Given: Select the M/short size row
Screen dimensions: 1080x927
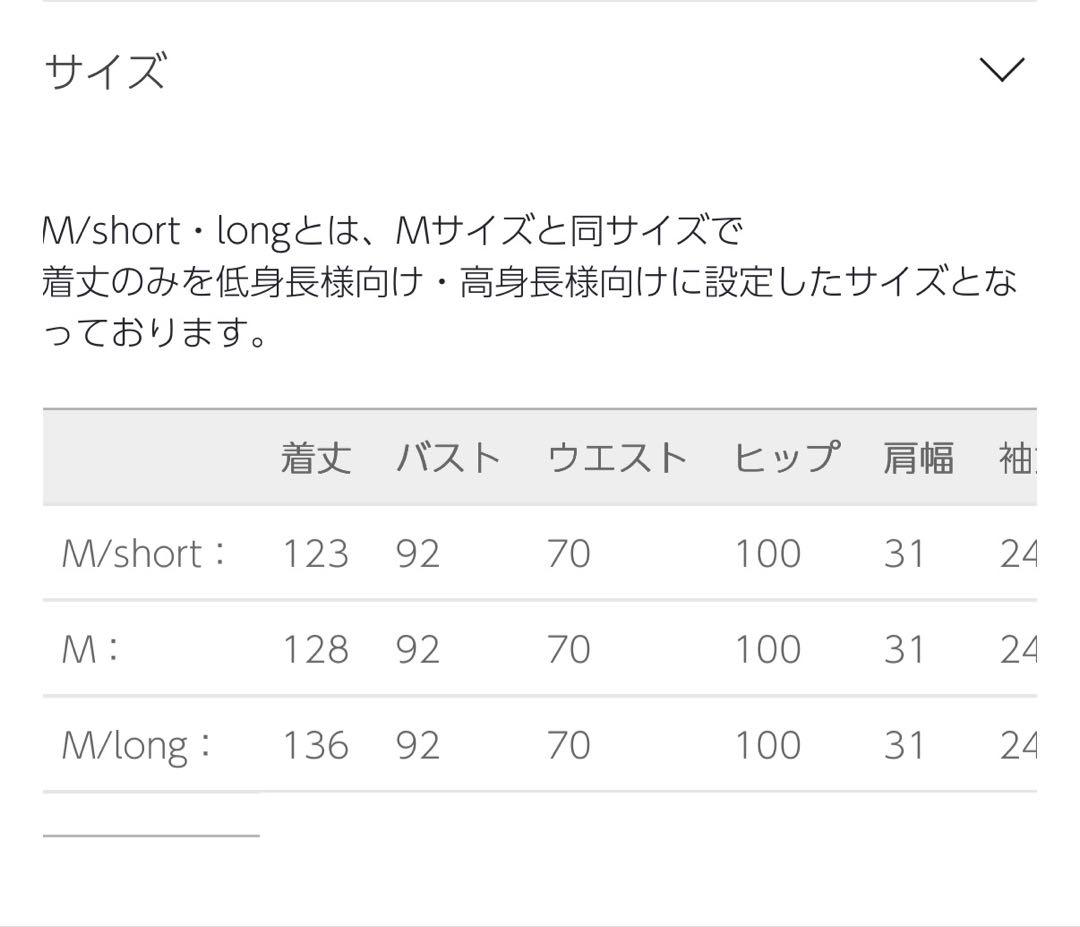Looking at the screenshot, I should click(x=141, y=553).
